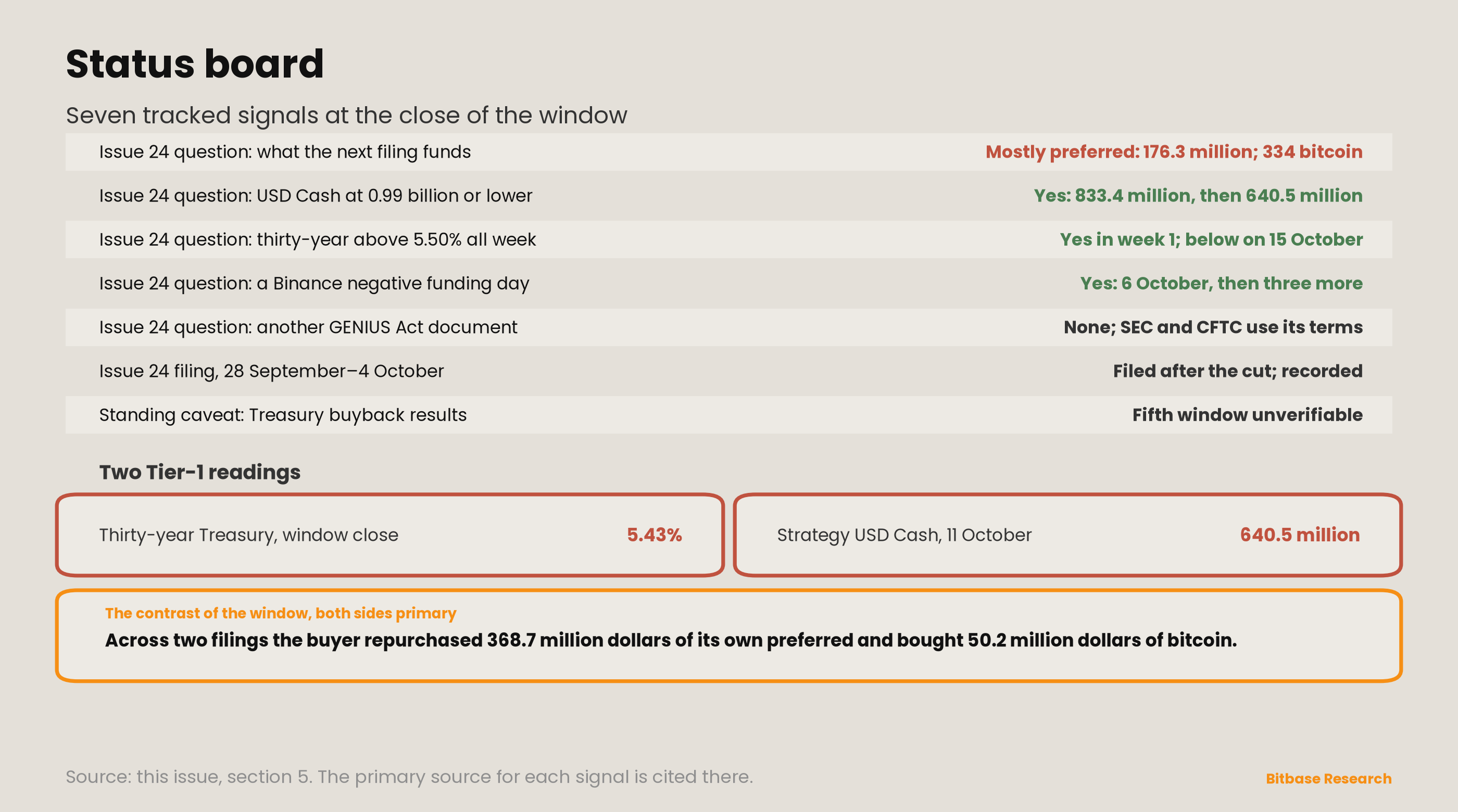Select row 'Issue 24 filing, 28 September–4 October'
The height and width of the screenshot is (812, 1458).
click(x=728, y=371)
